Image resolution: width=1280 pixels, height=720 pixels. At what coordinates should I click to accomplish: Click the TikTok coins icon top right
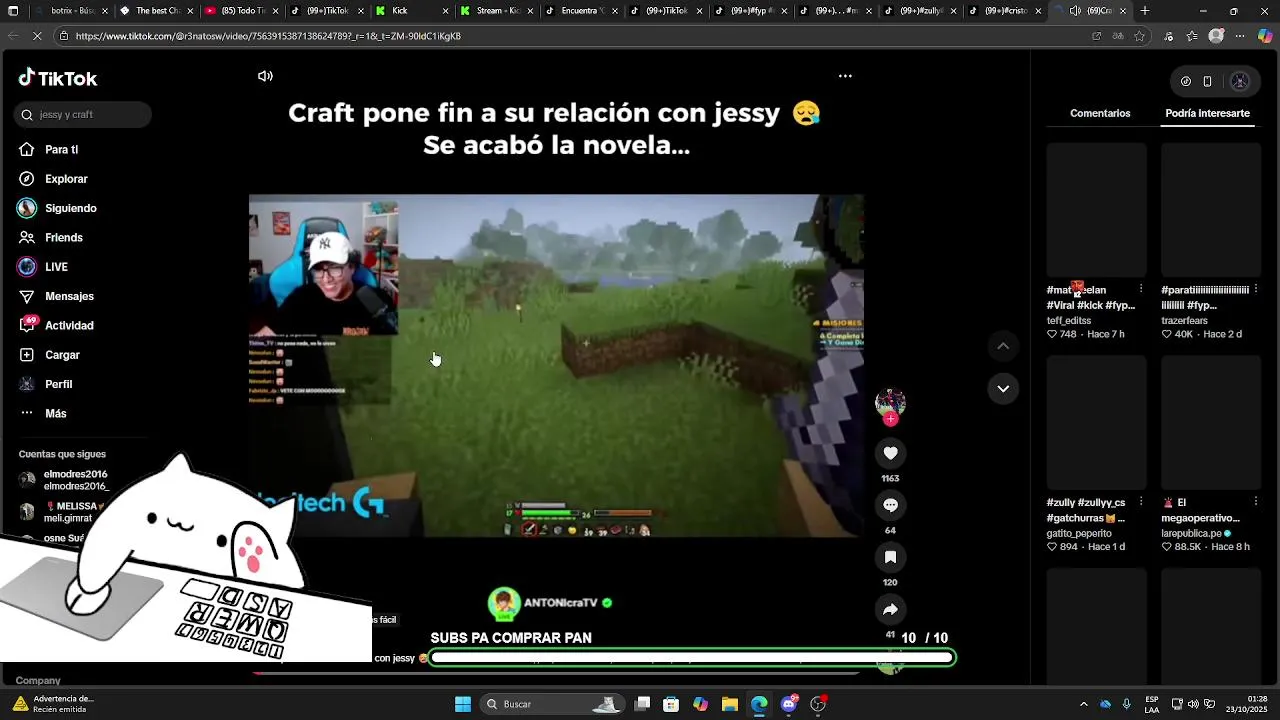(1186, 81)
